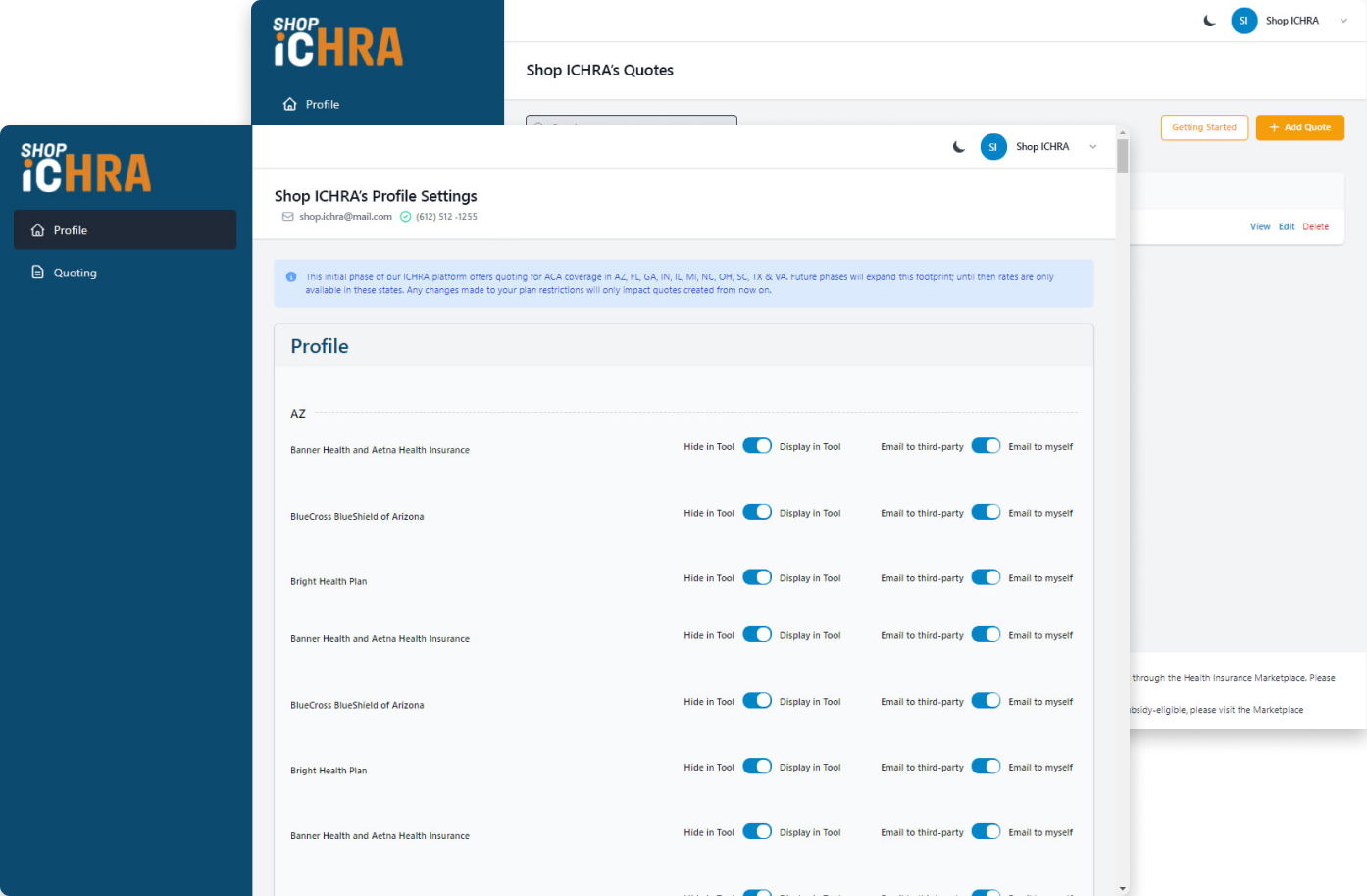This screenshot has height=896, width=1367.
Task: Click the Edit link in Quotes window
Action: [1287, 226]
